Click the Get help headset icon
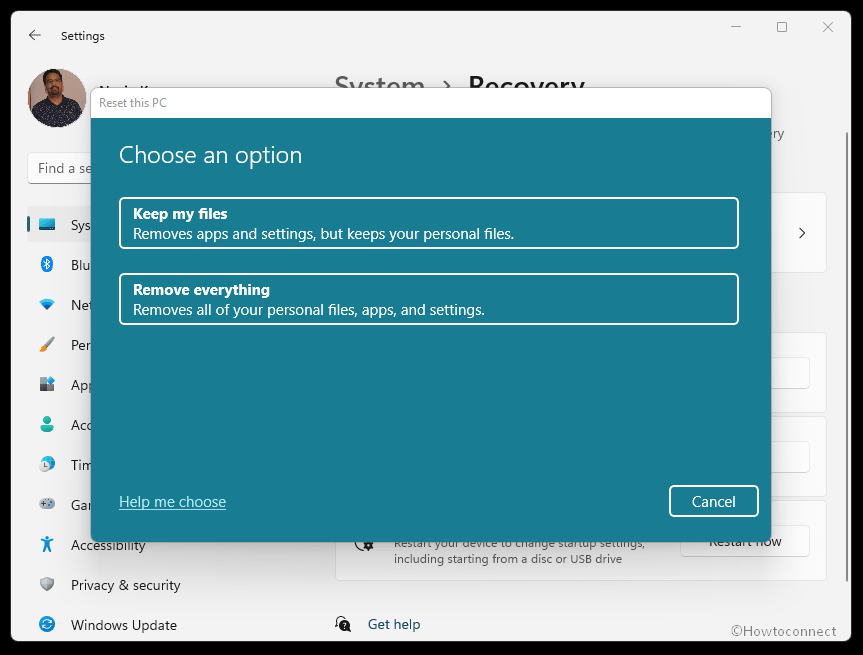 (343, 624)
